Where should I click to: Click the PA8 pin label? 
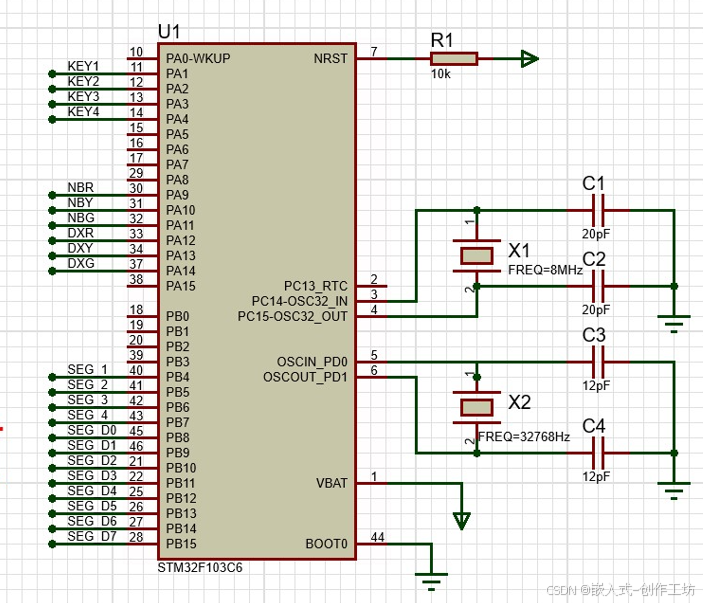coord(178,180)
